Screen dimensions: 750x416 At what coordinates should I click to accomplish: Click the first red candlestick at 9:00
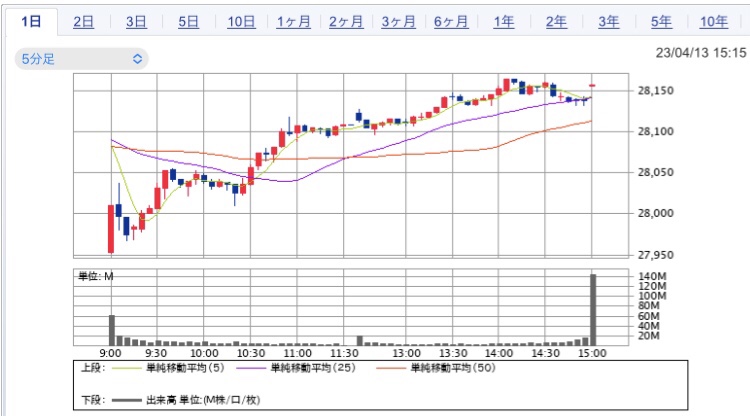111,229
